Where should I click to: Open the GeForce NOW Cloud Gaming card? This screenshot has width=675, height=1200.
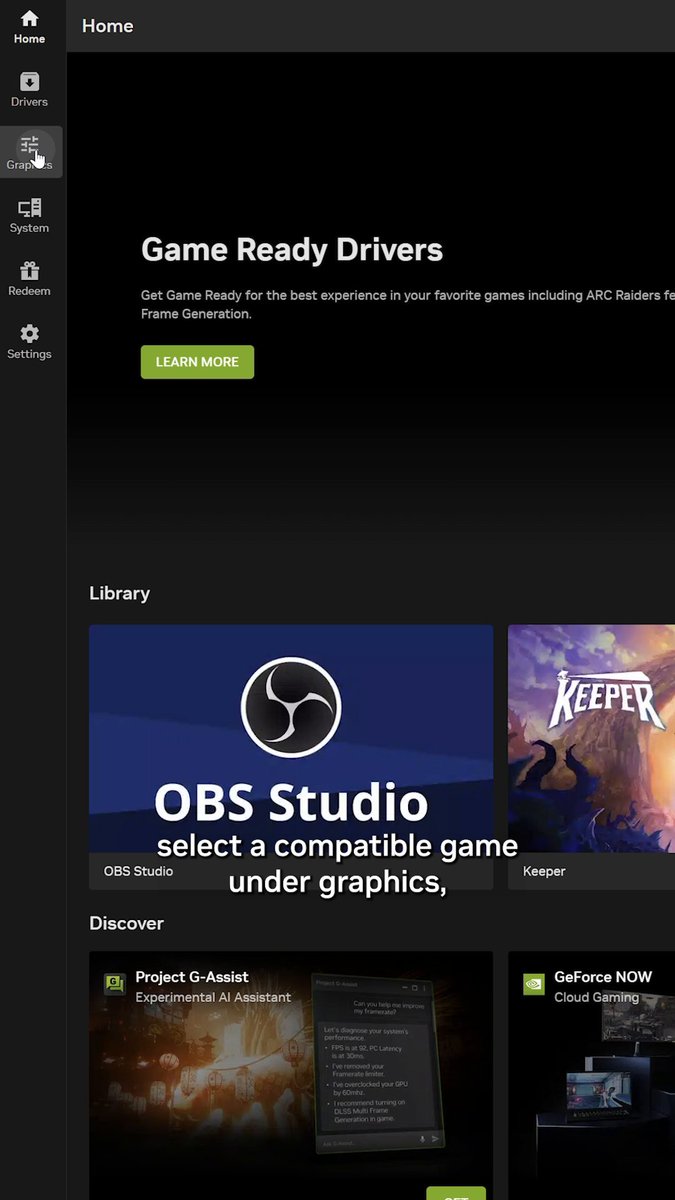591,1075
